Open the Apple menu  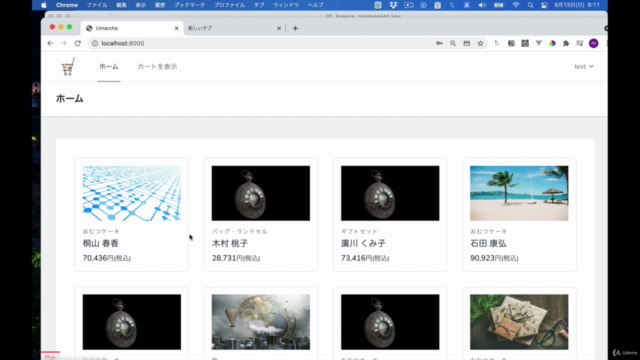(44, 5)
